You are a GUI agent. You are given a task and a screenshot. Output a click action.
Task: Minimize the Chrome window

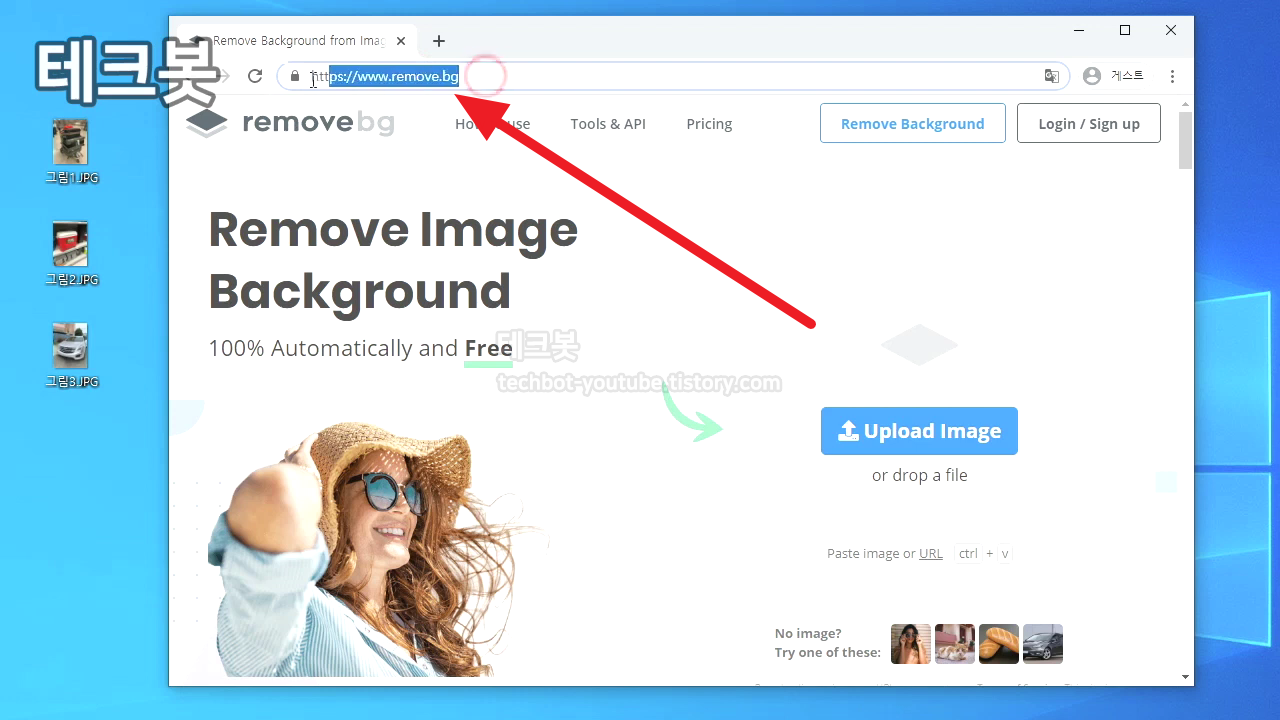[x=1079, y=30]
